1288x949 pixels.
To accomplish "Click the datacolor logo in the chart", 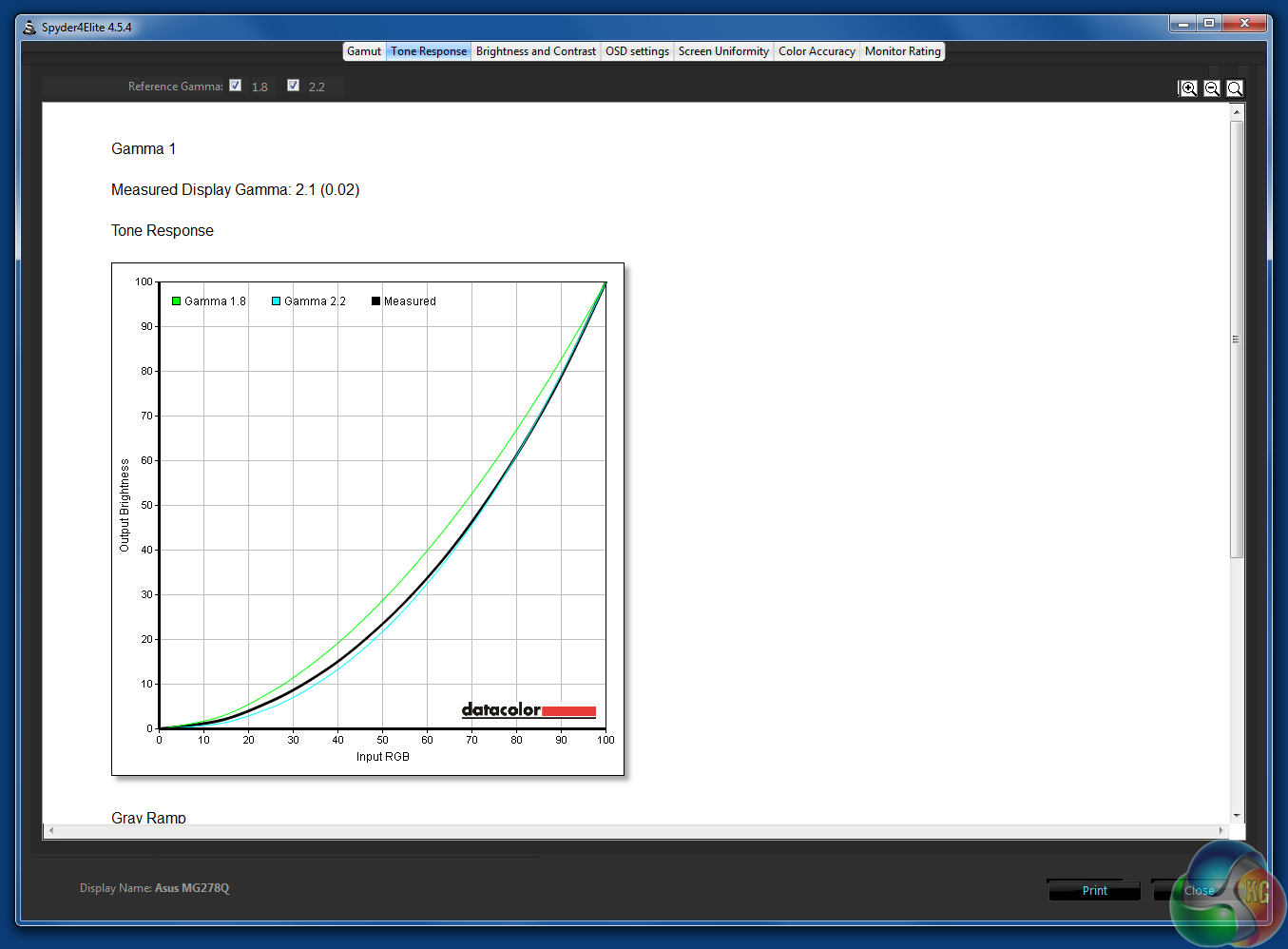I will pos(529,709).
